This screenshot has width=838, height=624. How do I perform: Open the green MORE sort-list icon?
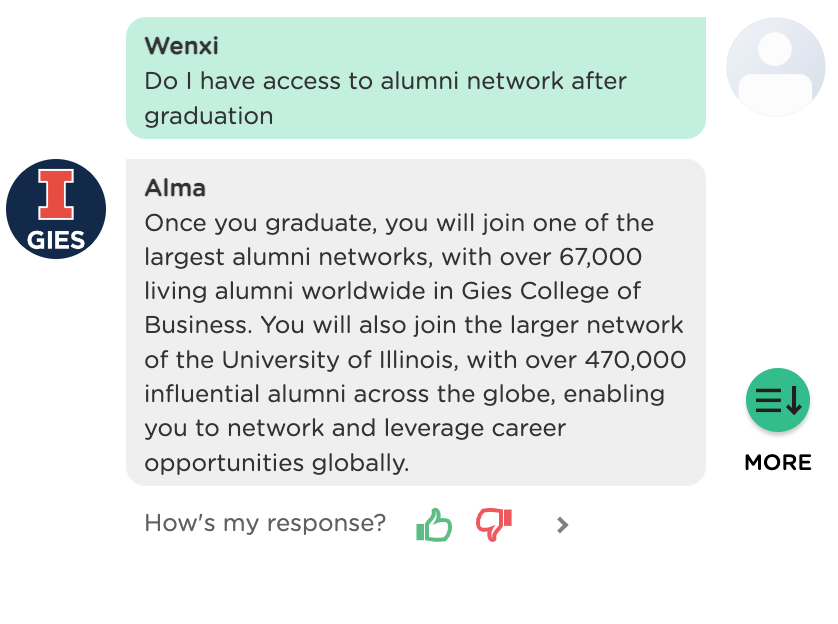pos(778,400)
